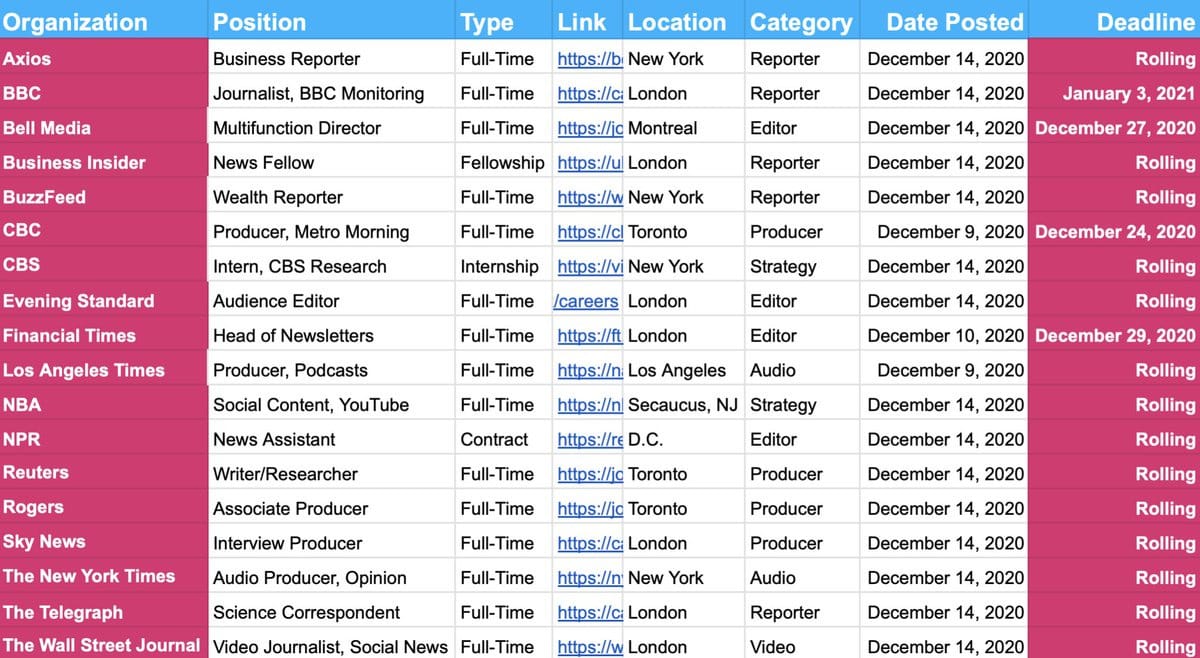Open the CBS Research intern link
Viewport: 1200px width, 658px height.
click(x=589, y=267)
